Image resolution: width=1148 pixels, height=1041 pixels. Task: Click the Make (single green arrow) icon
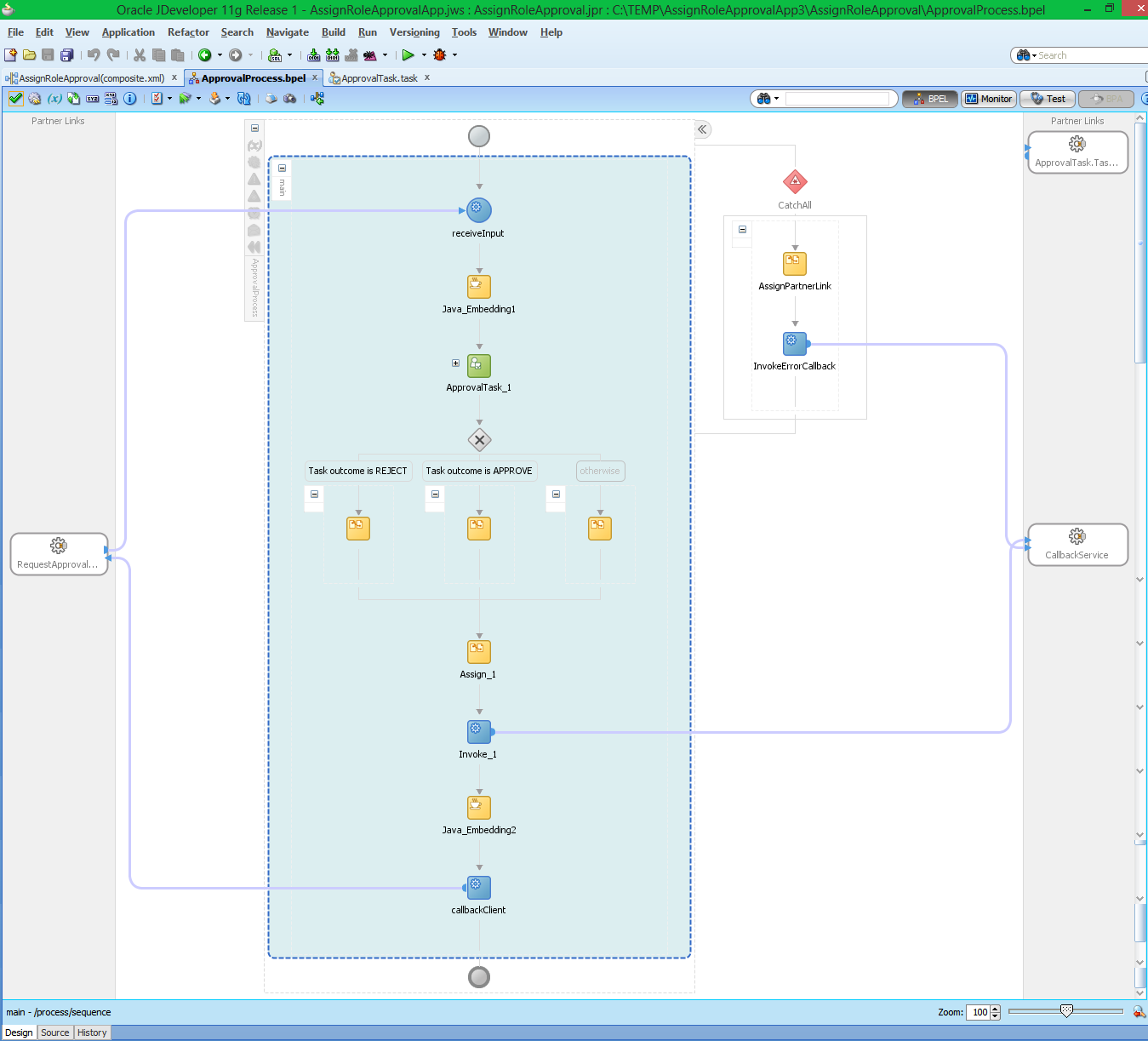314,54
